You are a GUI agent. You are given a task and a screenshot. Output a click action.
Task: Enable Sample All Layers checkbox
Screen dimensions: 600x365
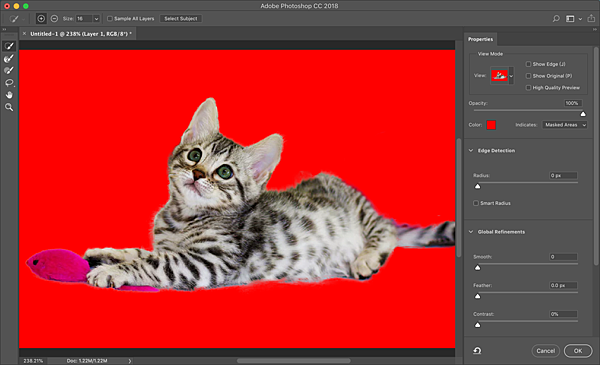(x=110, y=18)
